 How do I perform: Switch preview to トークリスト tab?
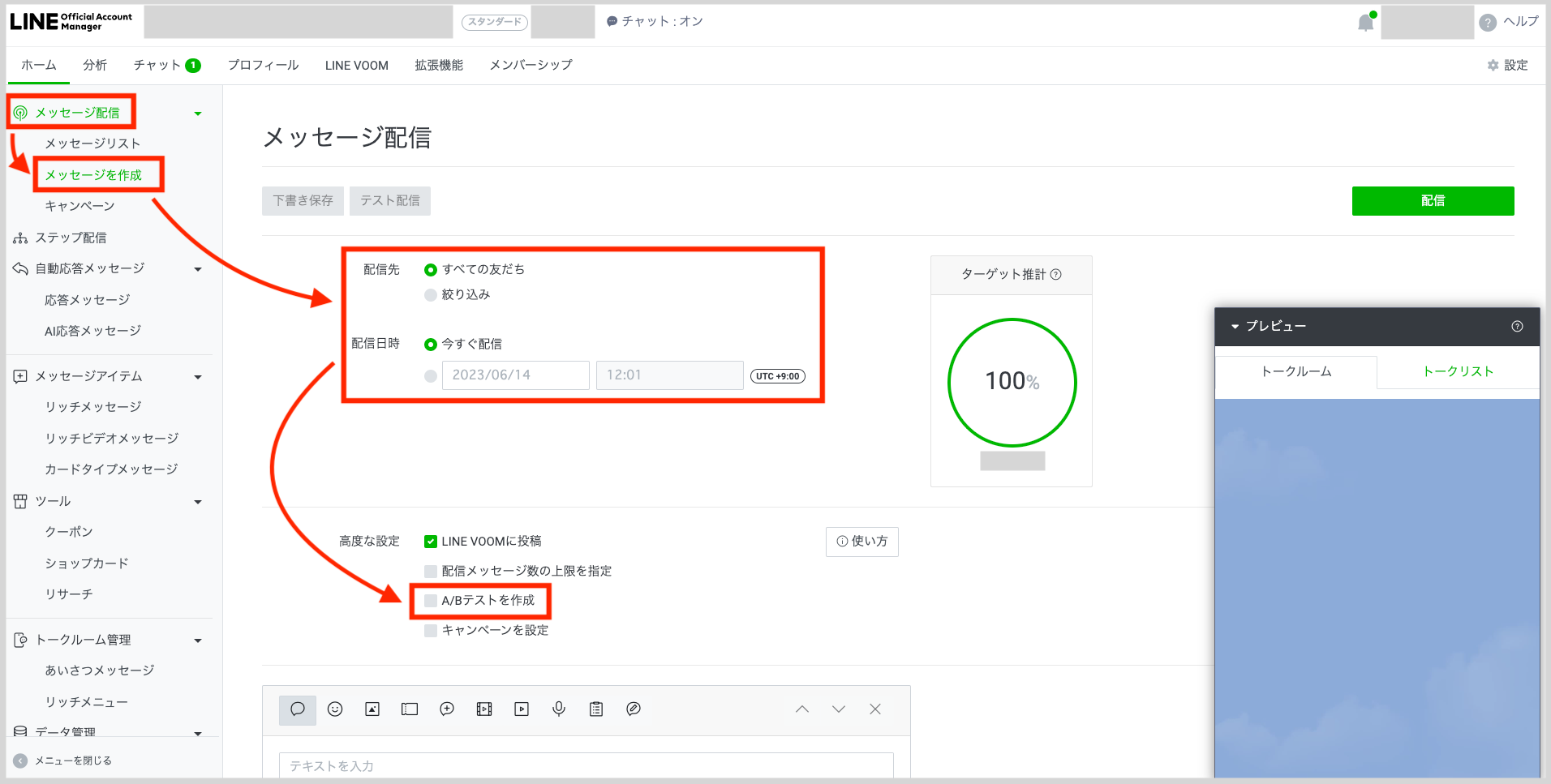(x=1459, y=371)
